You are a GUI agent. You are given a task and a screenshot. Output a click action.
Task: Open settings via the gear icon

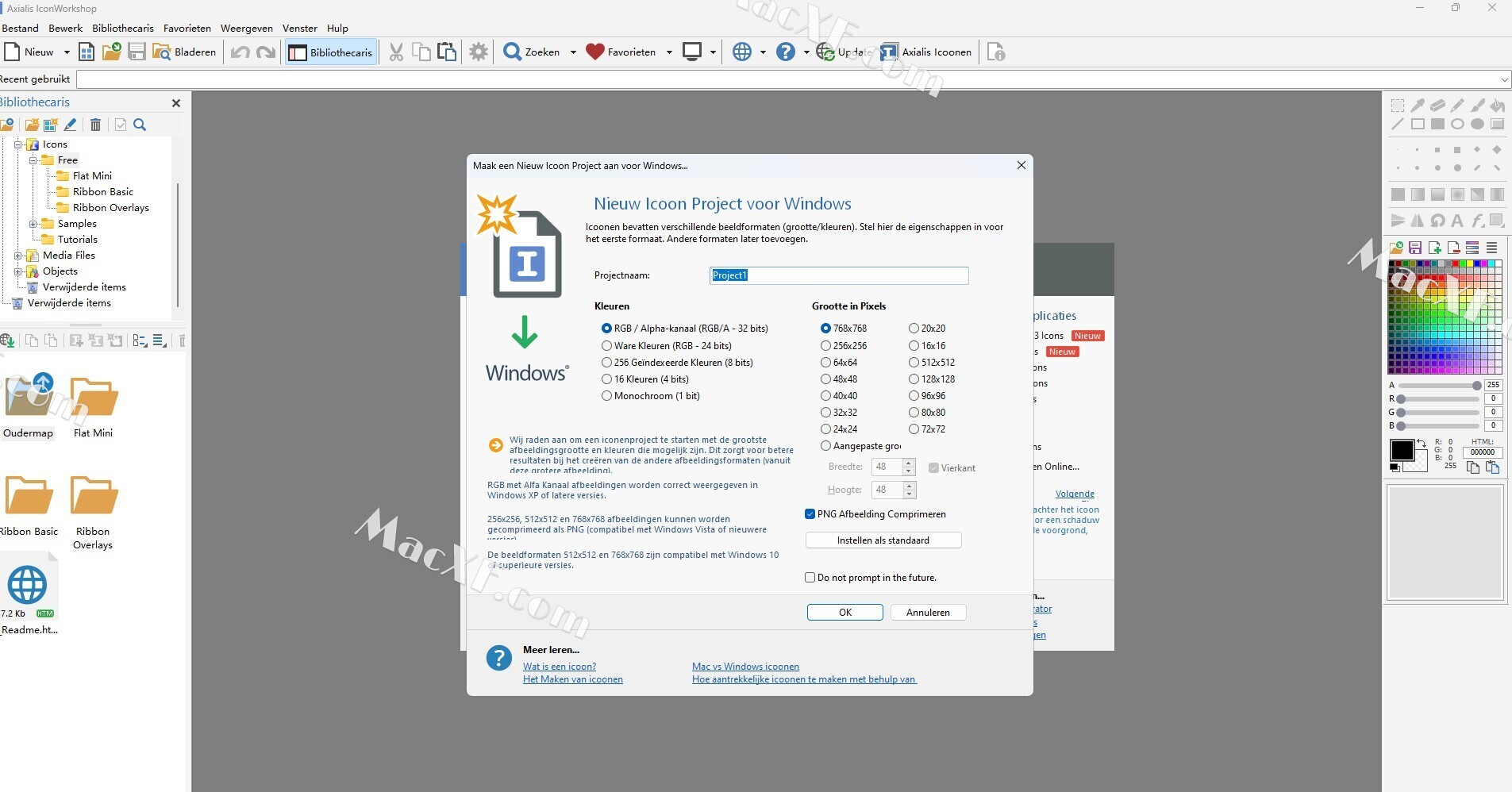(479, 52)
